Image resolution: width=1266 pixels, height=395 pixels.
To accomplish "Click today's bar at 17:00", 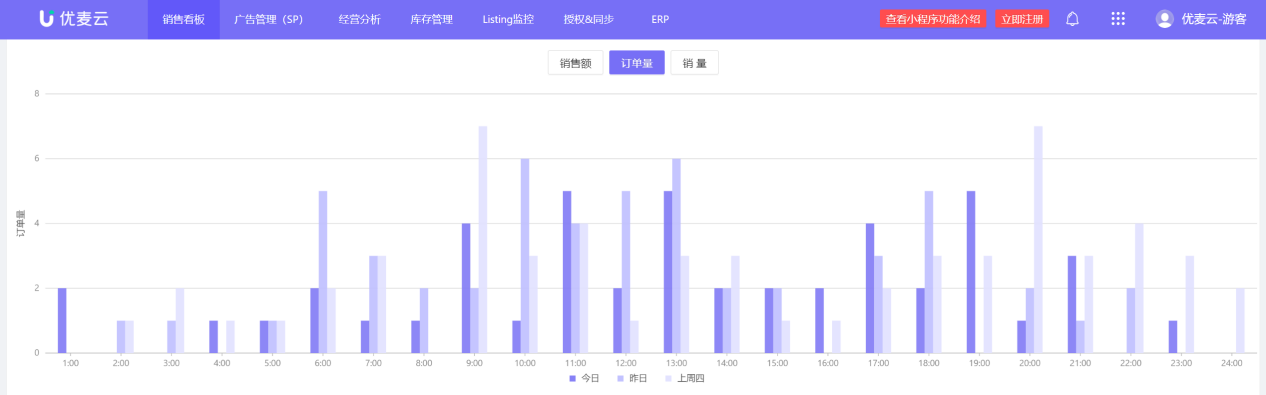I will [x=870, y=287].
